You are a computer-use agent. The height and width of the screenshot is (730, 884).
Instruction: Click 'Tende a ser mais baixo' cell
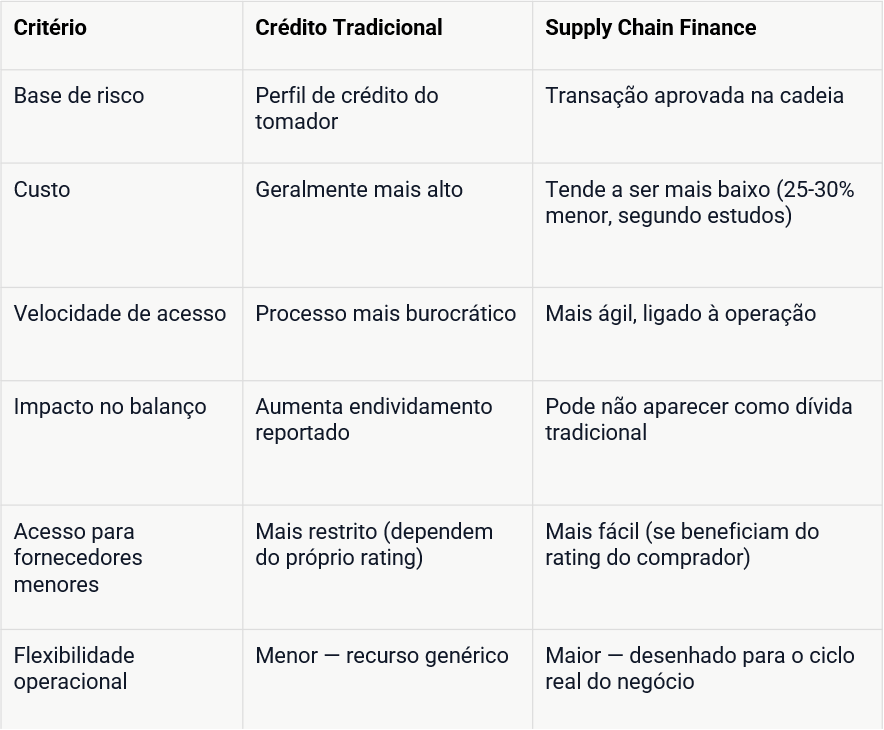tap(708, 225)
